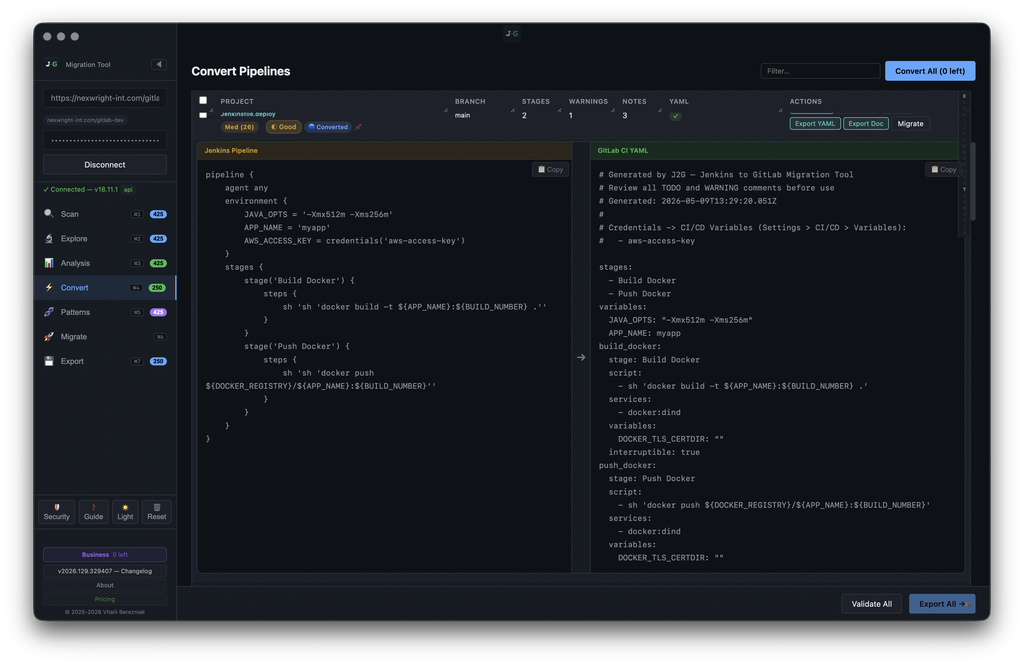This screenshot has height=665, width=1024.
Task: Click the Export floppy disk icon
Action: pyautogui.click(x=49, y=361)
